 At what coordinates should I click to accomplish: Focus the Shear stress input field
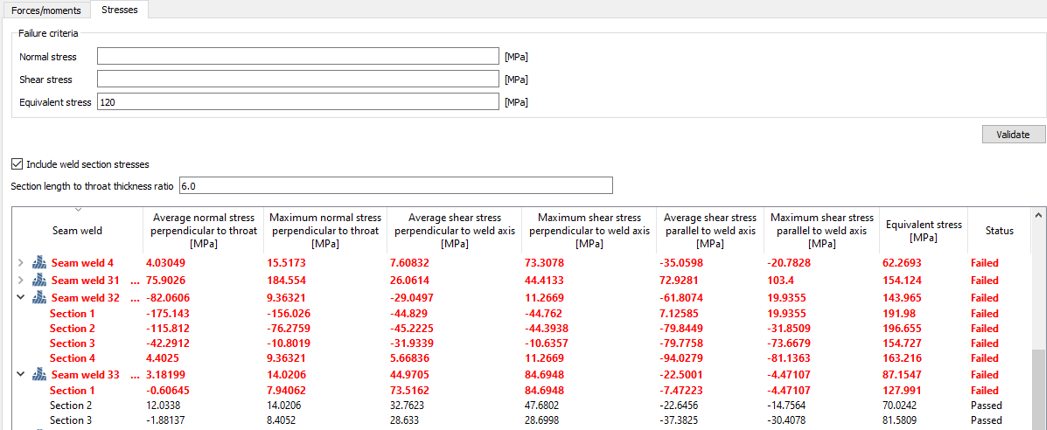click(297, 79)
